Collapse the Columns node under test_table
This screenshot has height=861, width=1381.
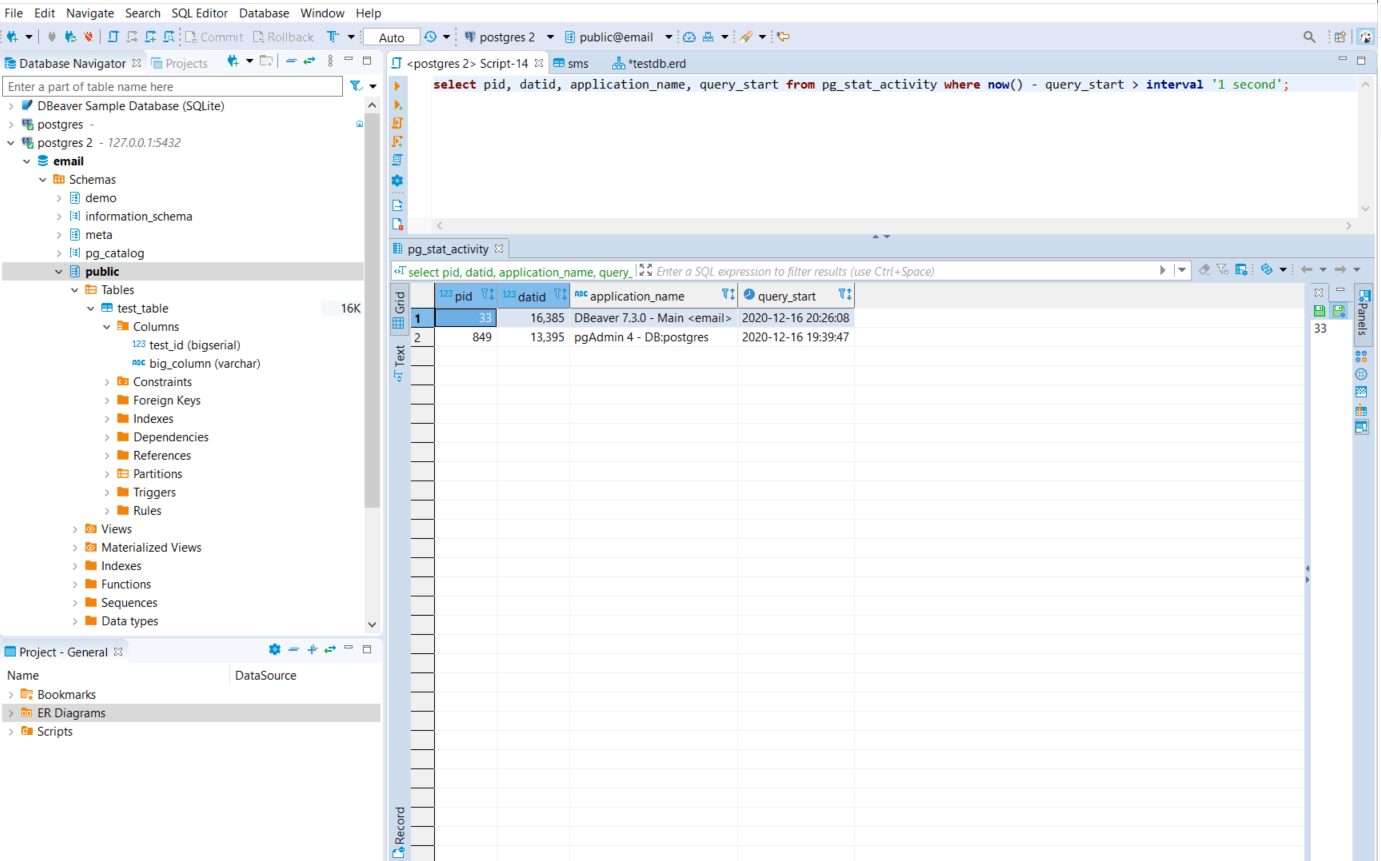pyautogui.click(x=106, y=326)
